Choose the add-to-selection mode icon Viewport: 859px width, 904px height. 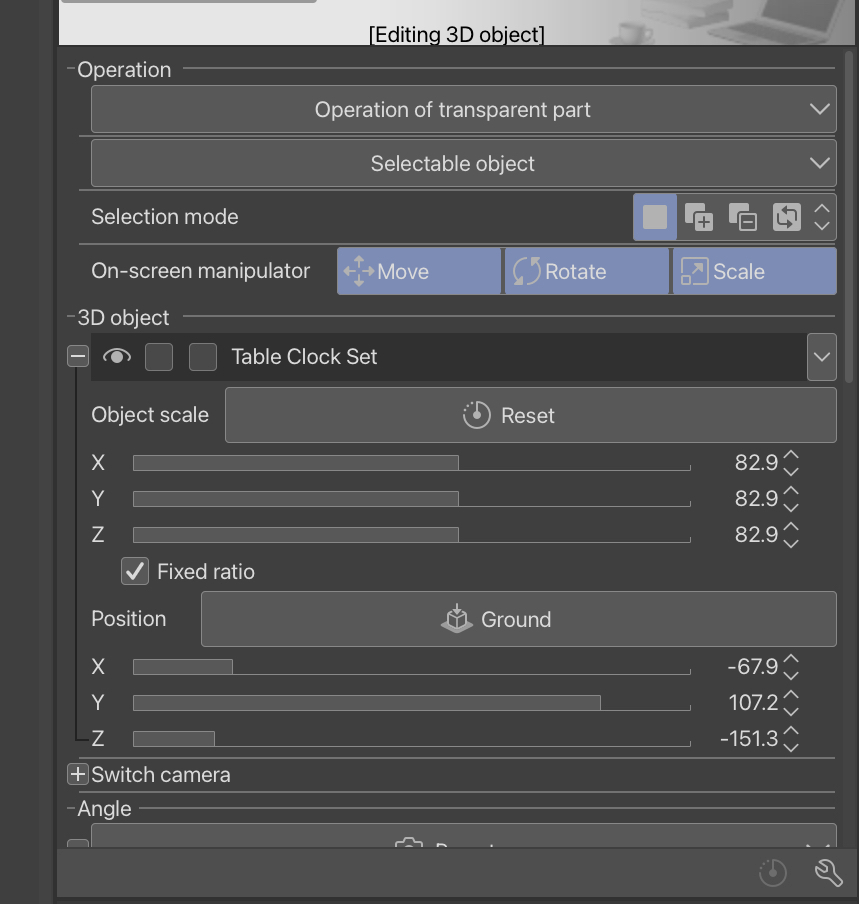700,216
